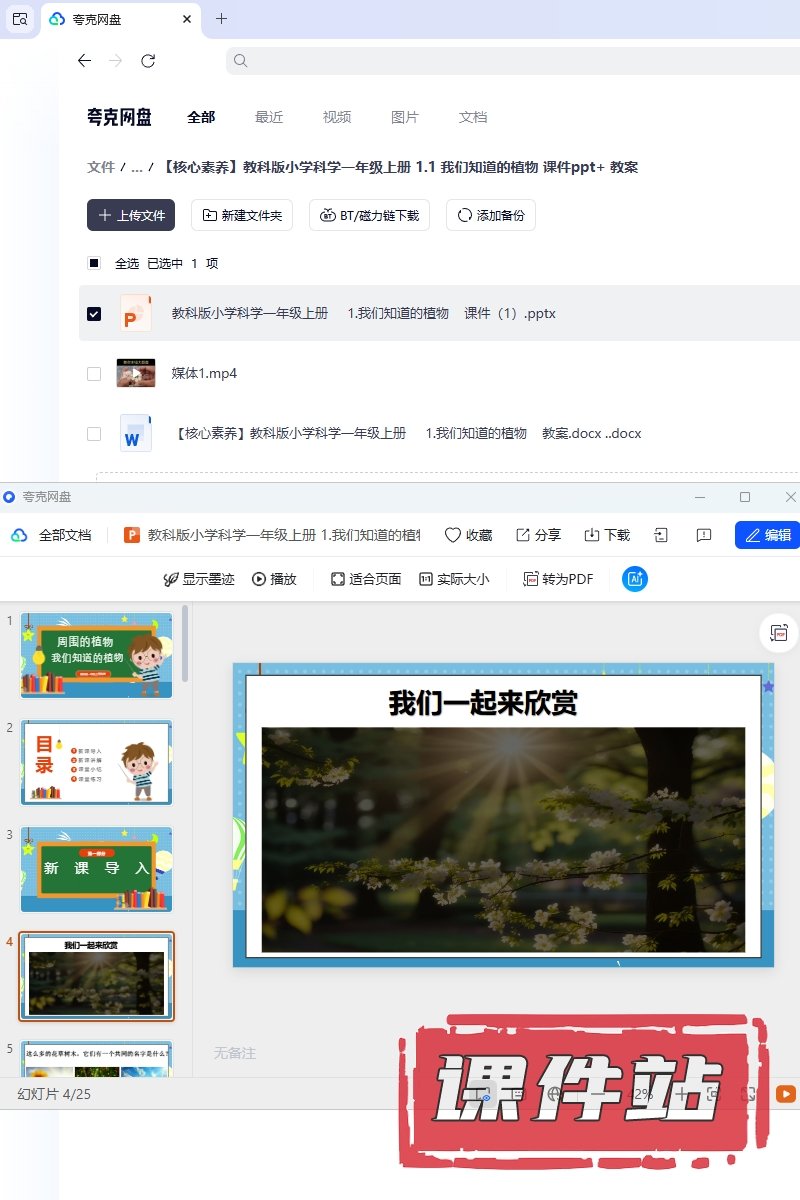Click the feedback exclamation icon beside 编辑
This screenshot has width=800, height=1200.
704,535
